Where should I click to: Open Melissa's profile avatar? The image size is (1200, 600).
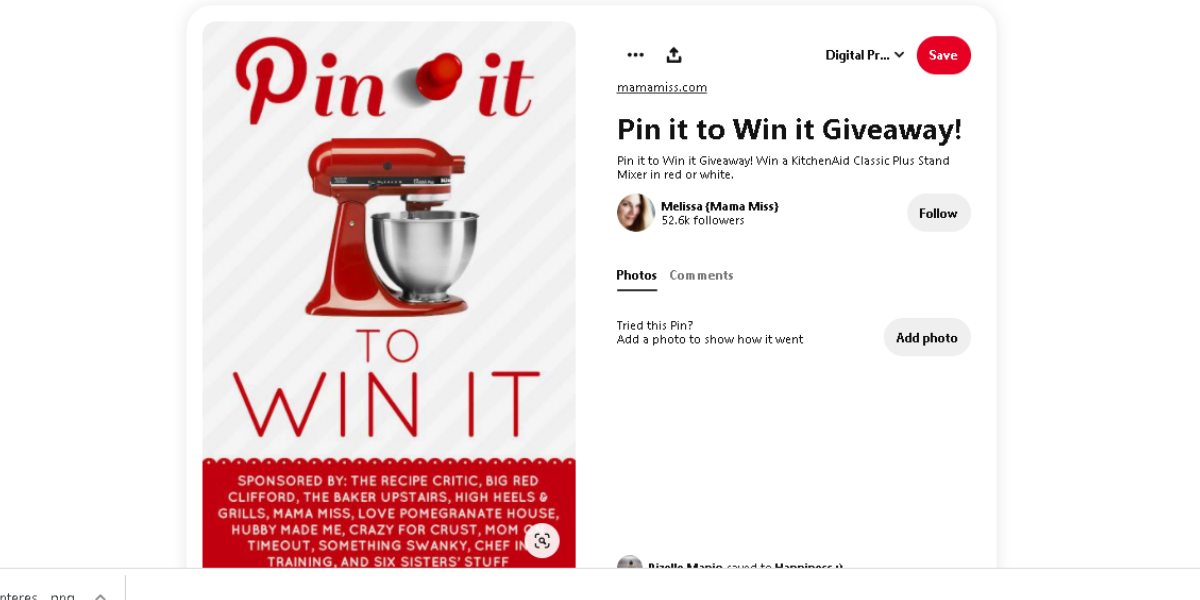636,213
